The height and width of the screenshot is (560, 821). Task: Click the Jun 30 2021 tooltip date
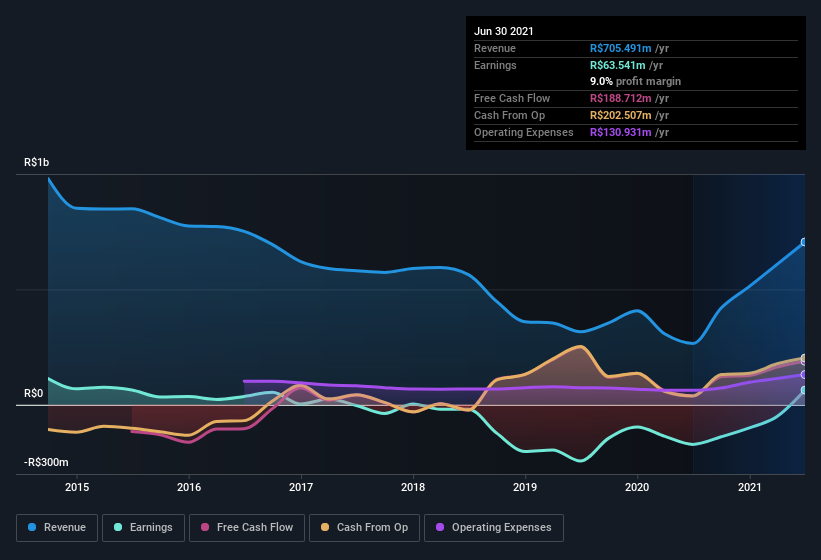[x=504, y=31]
